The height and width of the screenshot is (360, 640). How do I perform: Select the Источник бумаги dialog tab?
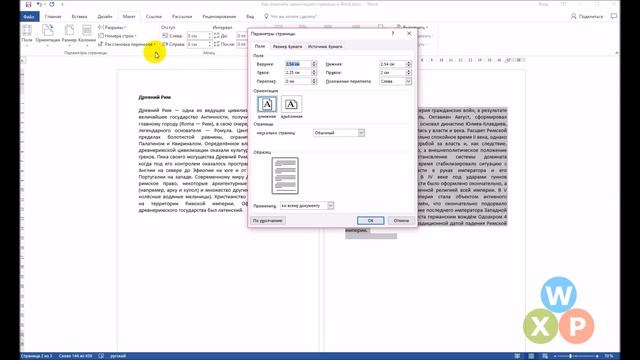[325, 47]
